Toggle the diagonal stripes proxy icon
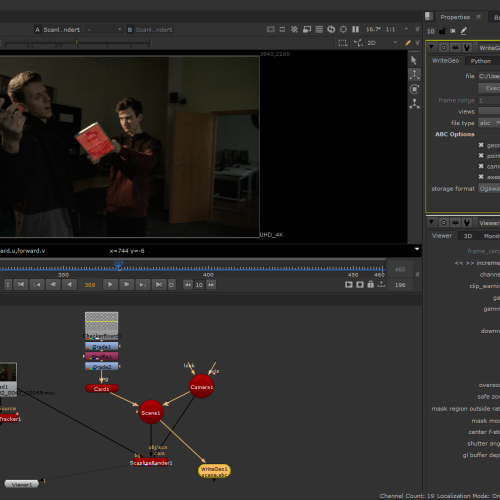This screenshot has height=500, width=500. click(x=294, y=29)
